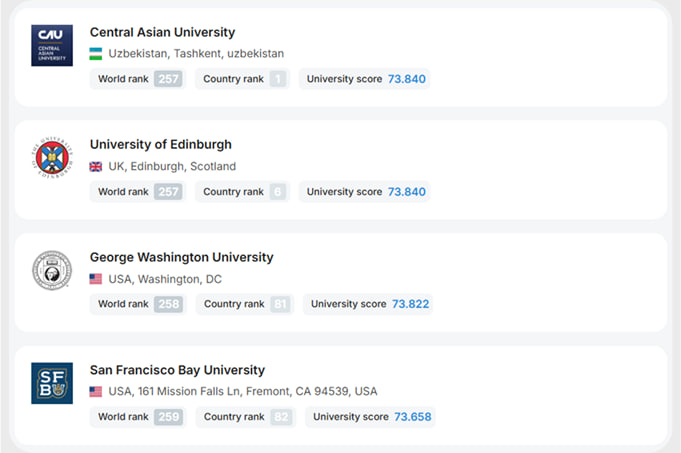Viewport: 681px width, 453px height.
Task: Click Country rank 82 badge
Action: [281, 417]
